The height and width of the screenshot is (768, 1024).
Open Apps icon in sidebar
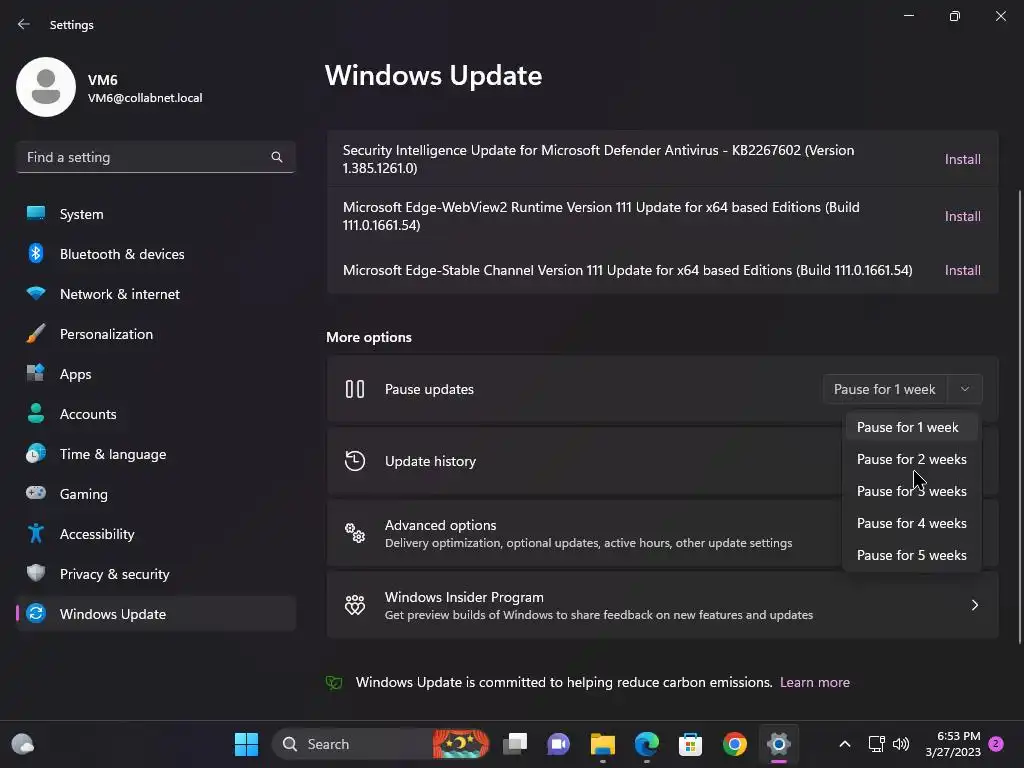pyautogui.click(x=36, y=374)
